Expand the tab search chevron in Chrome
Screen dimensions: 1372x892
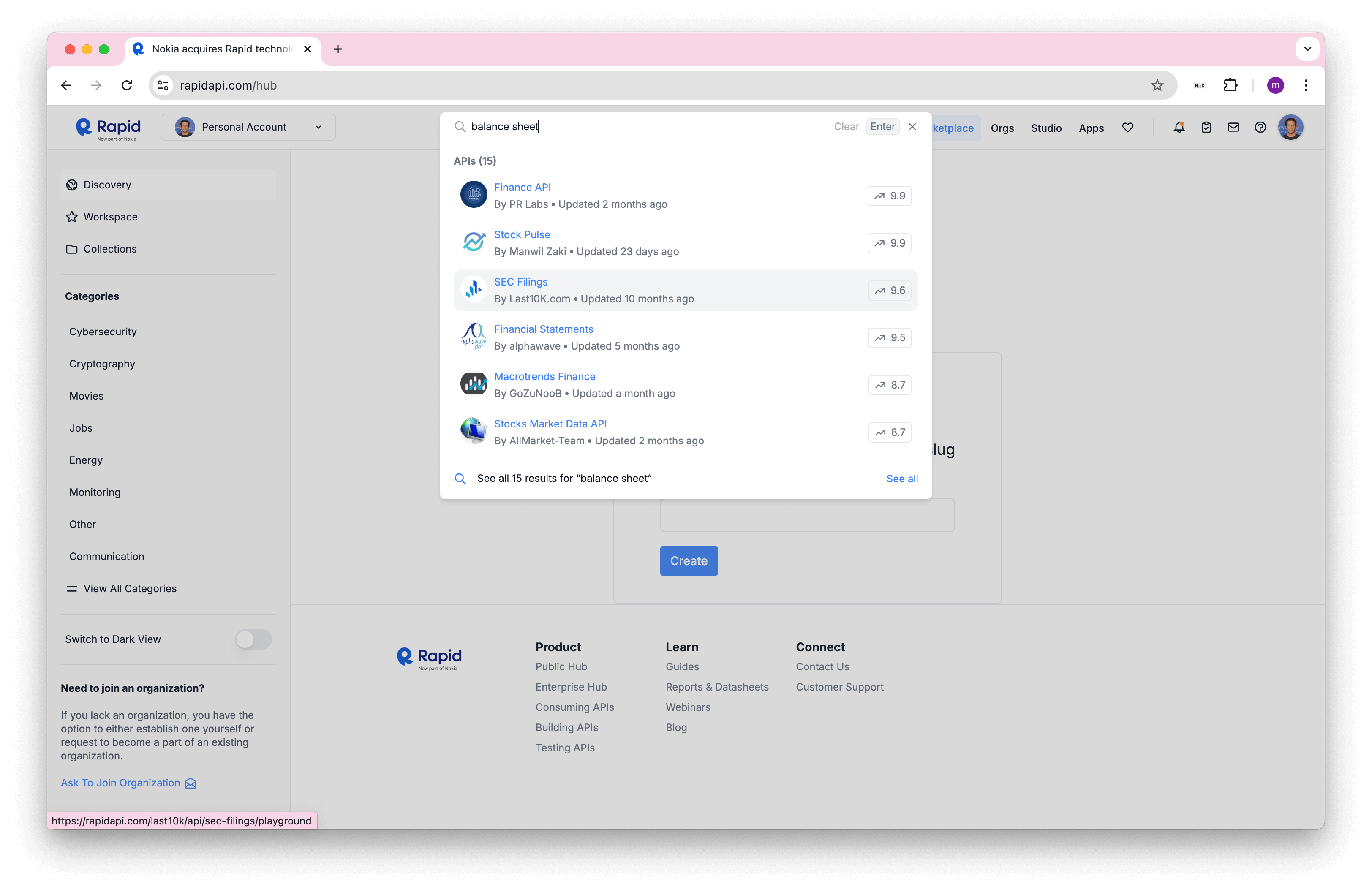1307,49
